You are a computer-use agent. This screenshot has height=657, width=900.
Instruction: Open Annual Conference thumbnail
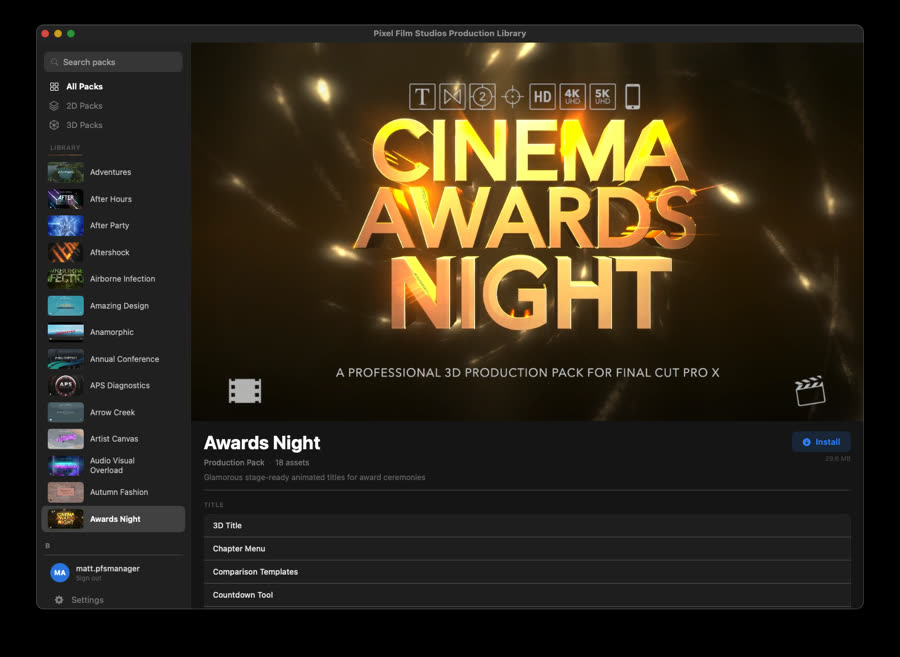point(65,359)
